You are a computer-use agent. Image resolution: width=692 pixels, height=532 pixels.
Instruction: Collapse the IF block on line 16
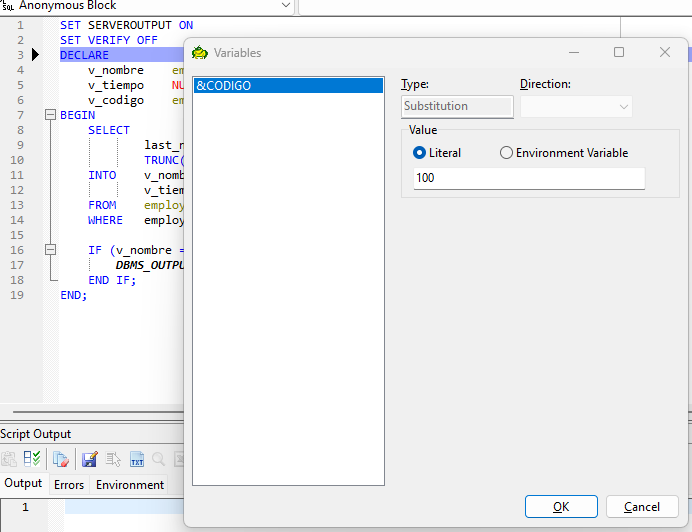tap(51, 251)
